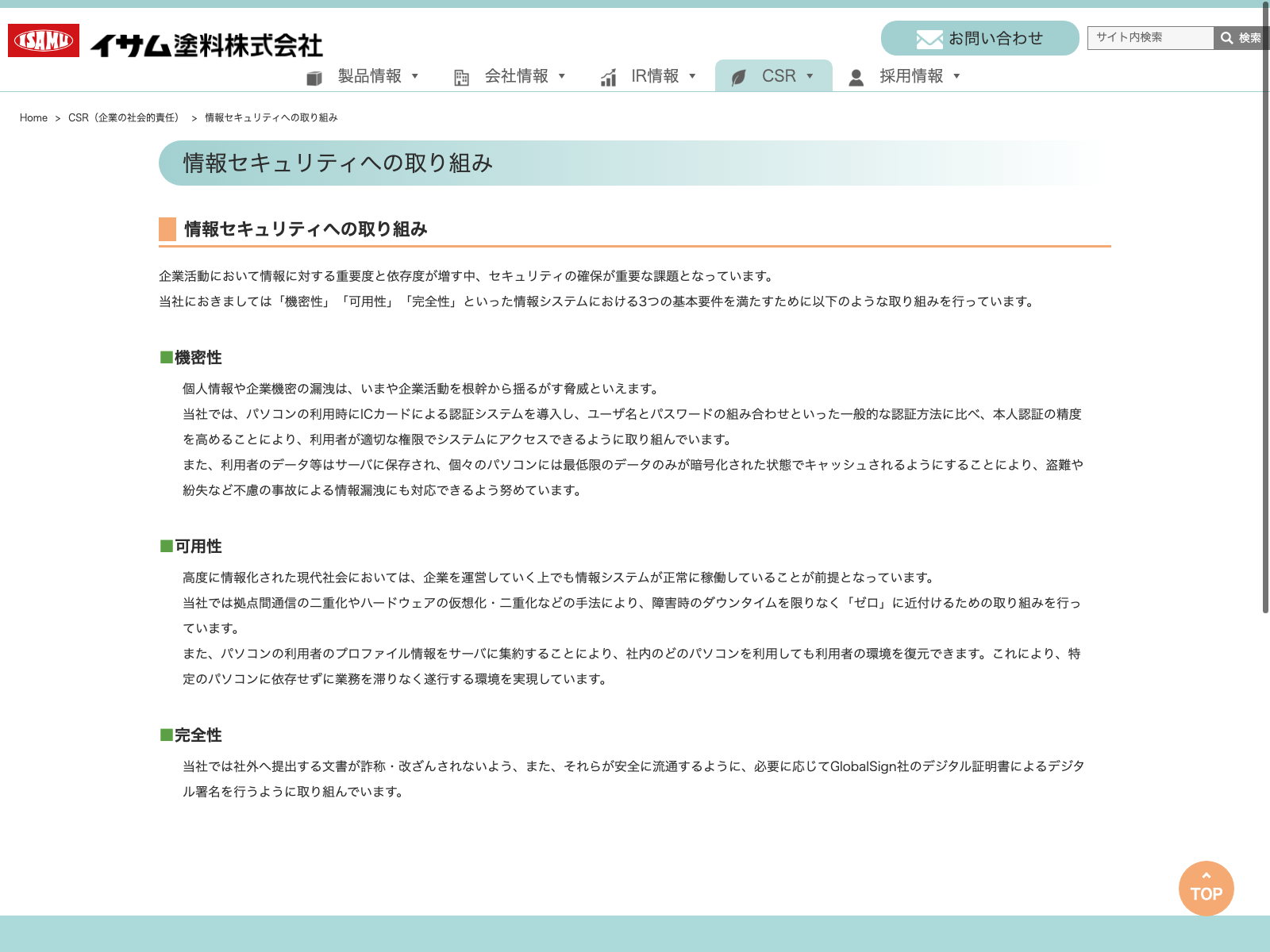
Task: Go to Home via breadcrumb
Action: pyautogui.click(x=33, y=118)
